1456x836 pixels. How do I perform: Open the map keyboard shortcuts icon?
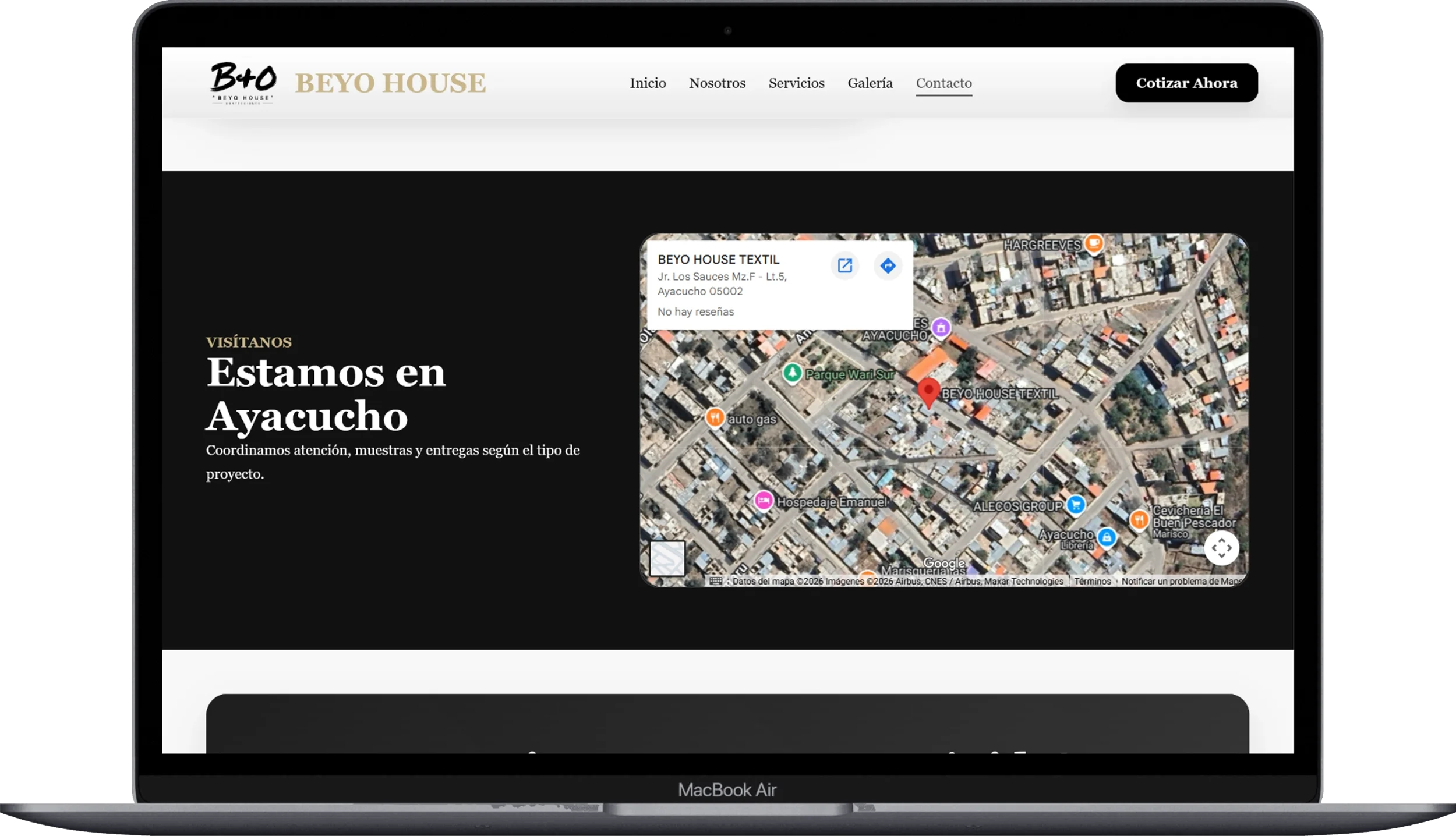[716, 581]
